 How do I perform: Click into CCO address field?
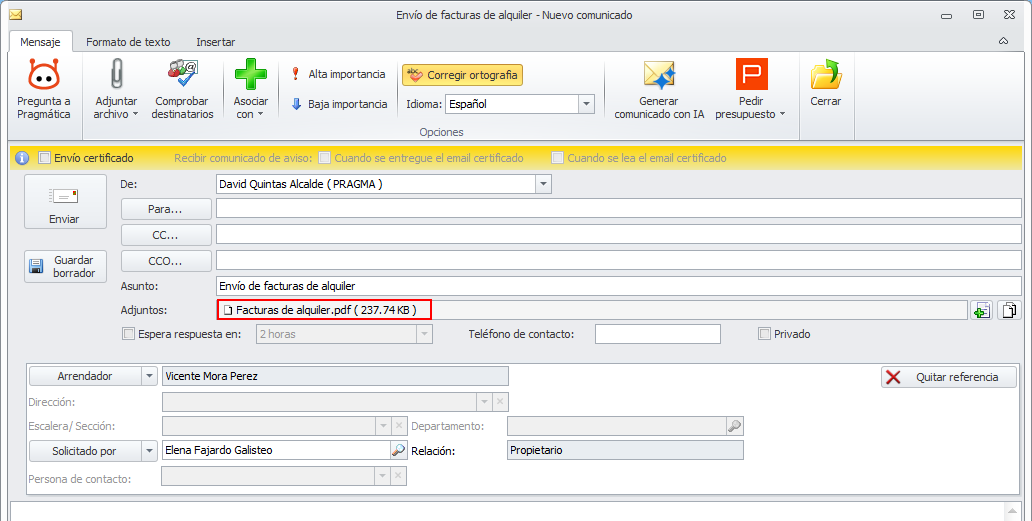tap(619, 260)
